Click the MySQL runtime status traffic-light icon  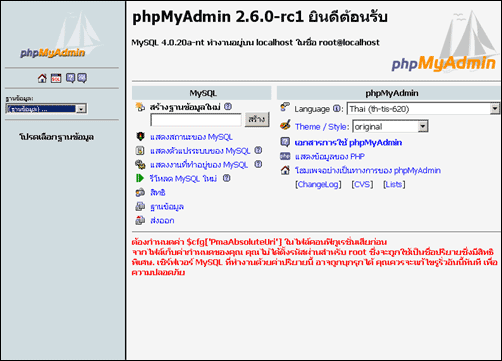click(140, 137)
